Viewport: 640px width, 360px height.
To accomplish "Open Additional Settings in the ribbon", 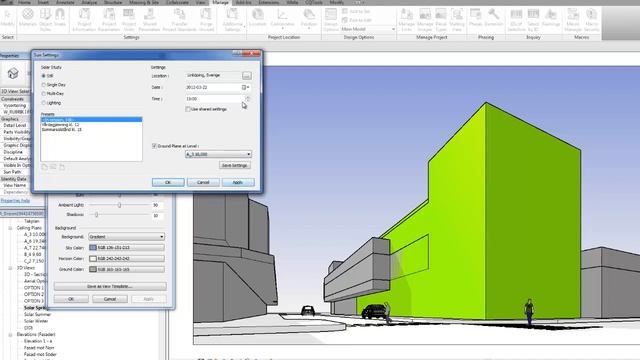I will pos(232,19).
